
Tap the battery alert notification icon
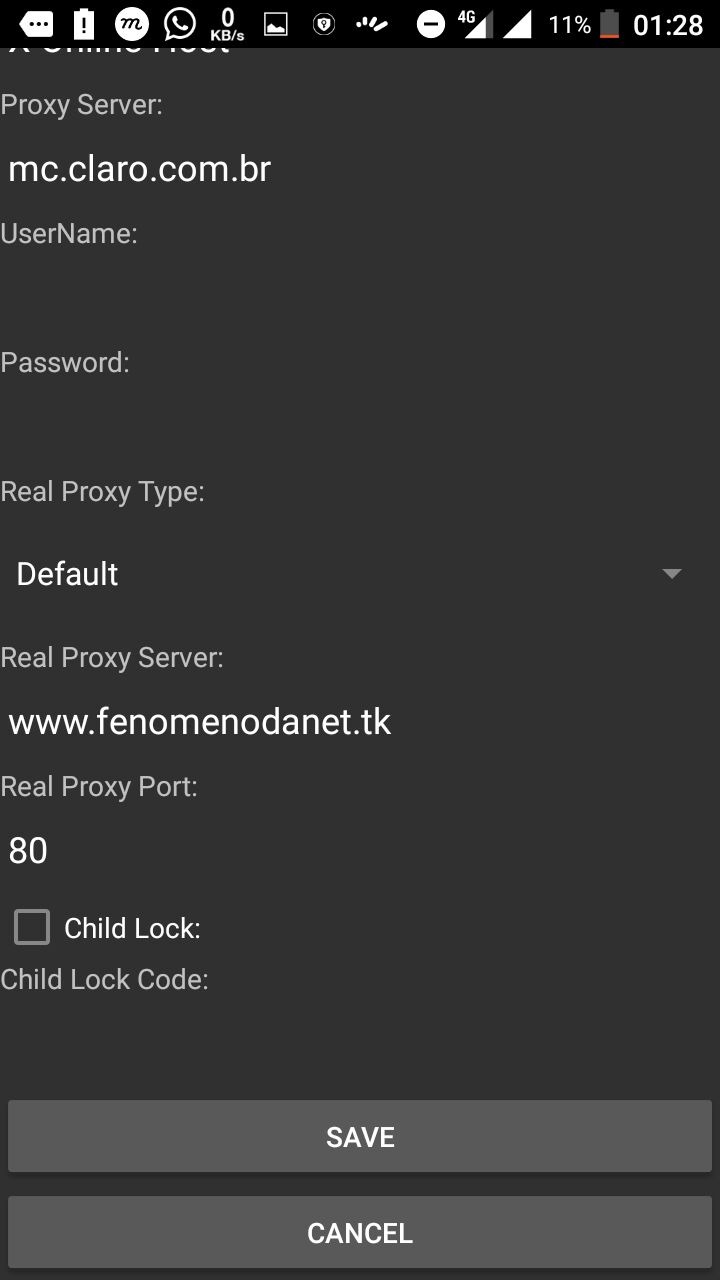tap(84, 24)
